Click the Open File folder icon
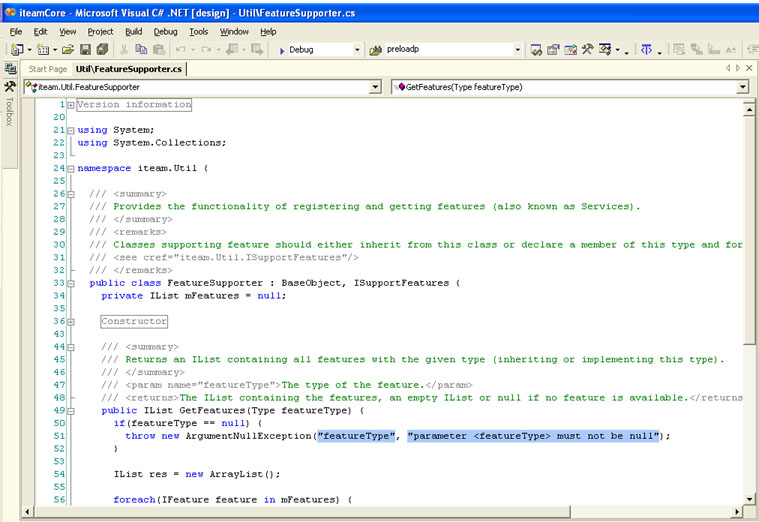The width and height of the screenshot is (759, 522). pos(68,49)
